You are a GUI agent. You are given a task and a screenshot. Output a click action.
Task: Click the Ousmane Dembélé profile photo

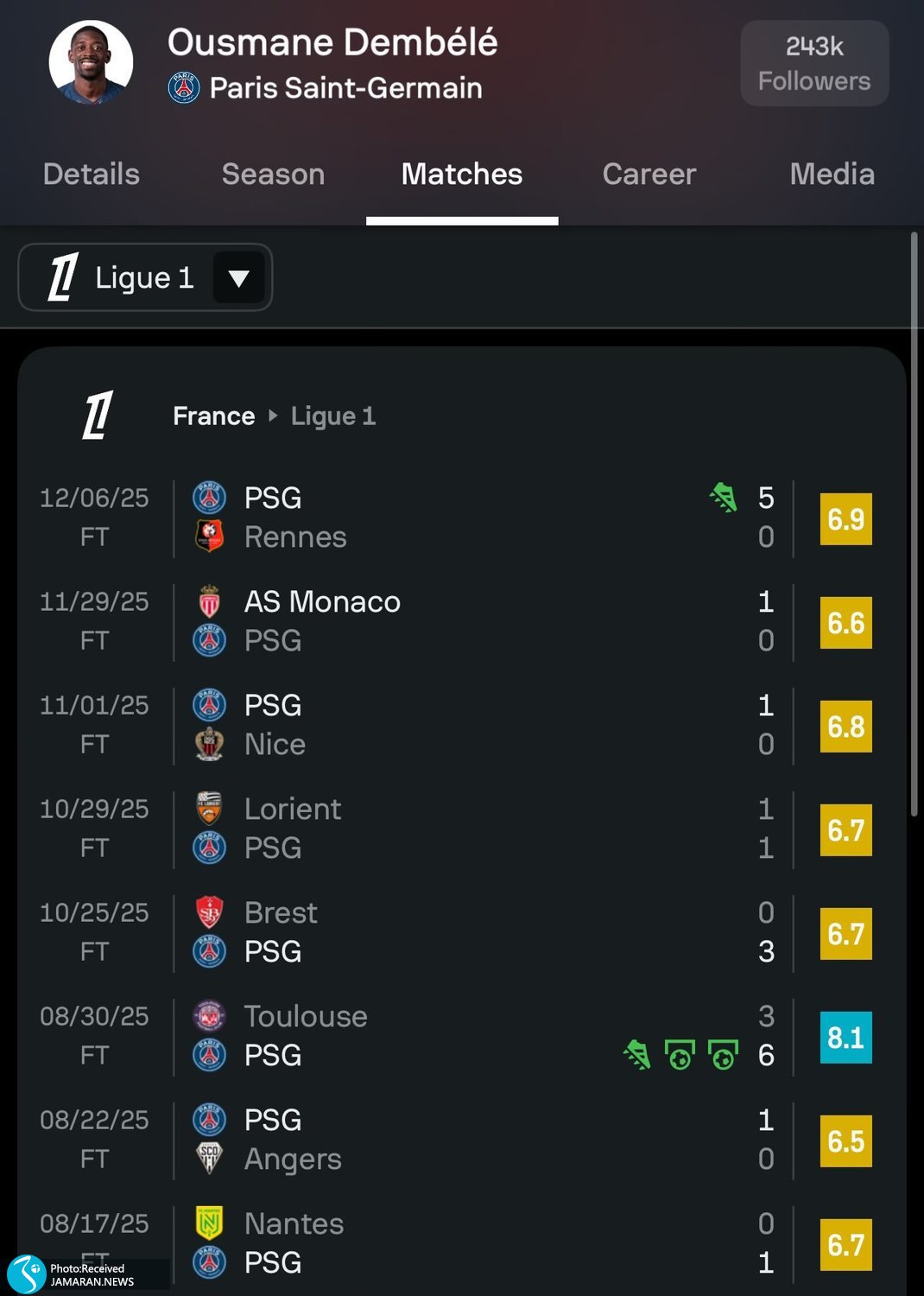(x=91, y=62)
